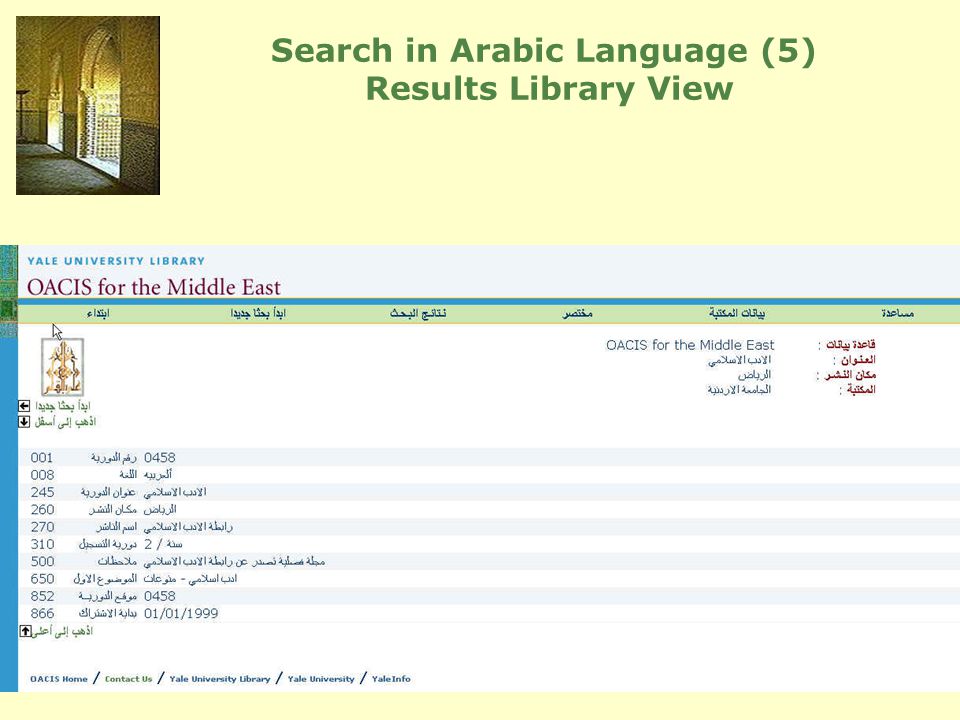Open the Contact Us footer link
The height and width of the screenshot is (720, 960).
pyautogui.click(x=129, y=679)
